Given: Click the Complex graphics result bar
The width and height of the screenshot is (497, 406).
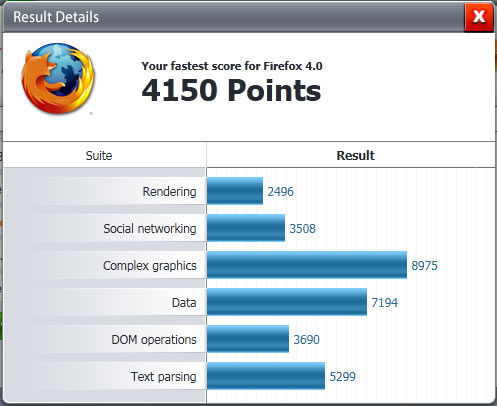Looking at the screenshot, I should click(x=307, y=265).
